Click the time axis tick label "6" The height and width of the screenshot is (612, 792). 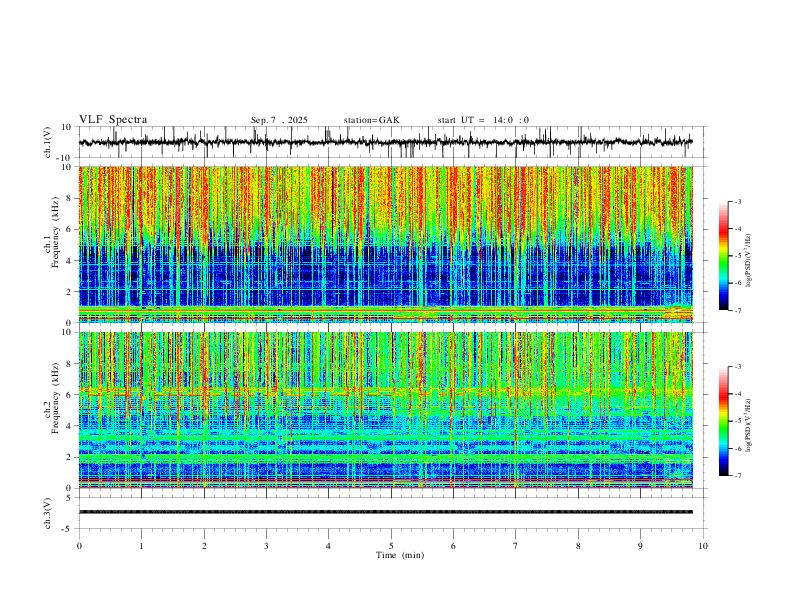click(453, 546)
